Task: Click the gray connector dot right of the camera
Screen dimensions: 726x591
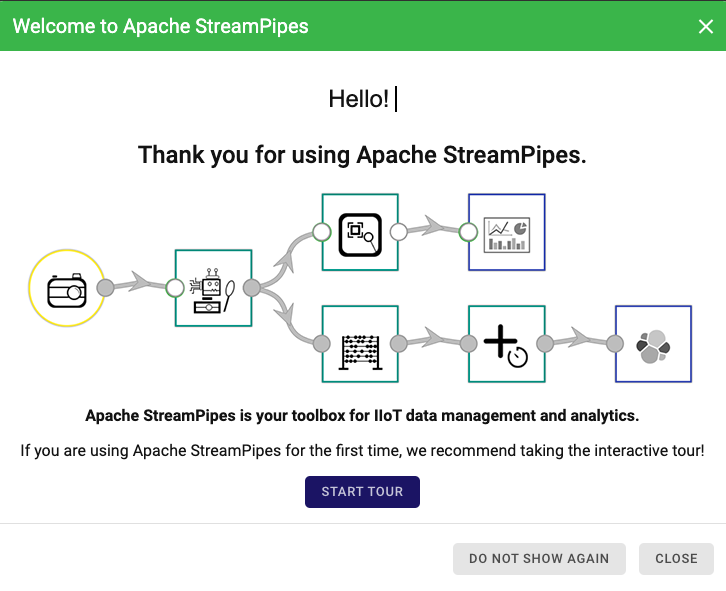Action: click(105, 288)
